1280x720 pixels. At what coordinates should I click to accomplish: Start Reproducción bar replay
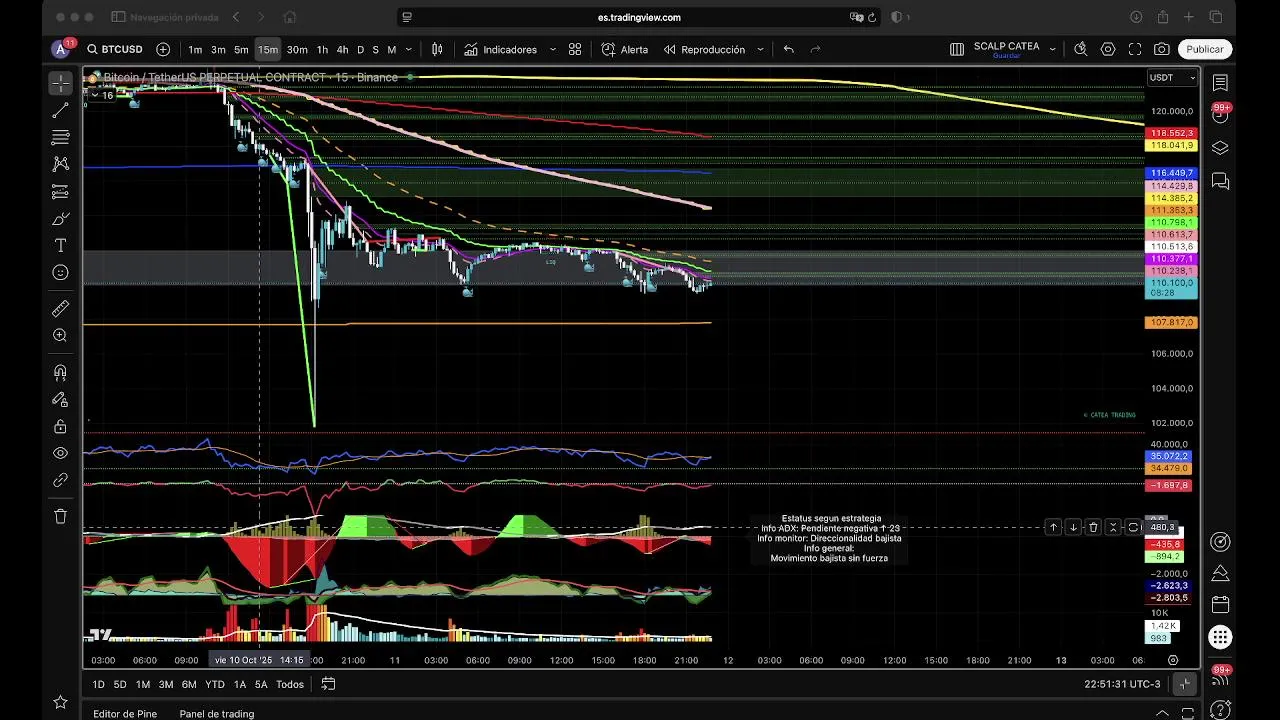[704, 49]
